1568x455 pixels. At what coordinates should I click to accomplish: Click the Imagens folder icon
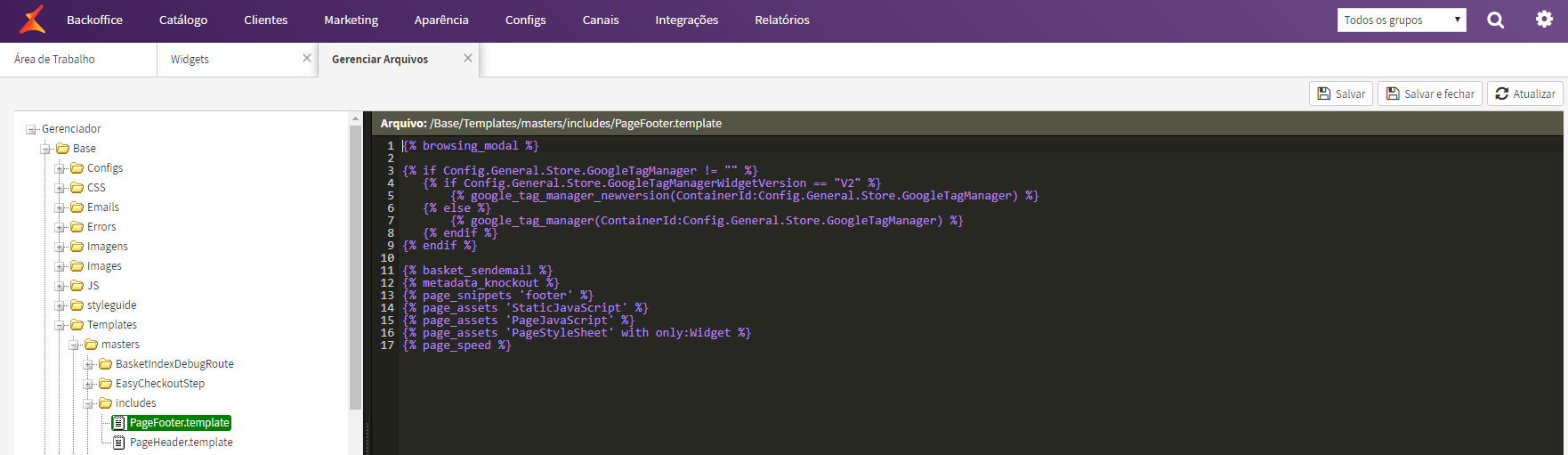tap(77, 247)
